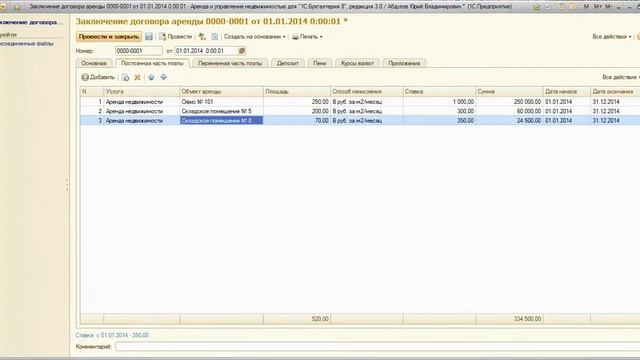Click the 350,00 rate cell in row 3
The image size is (640, 360).
click(439, 120)
